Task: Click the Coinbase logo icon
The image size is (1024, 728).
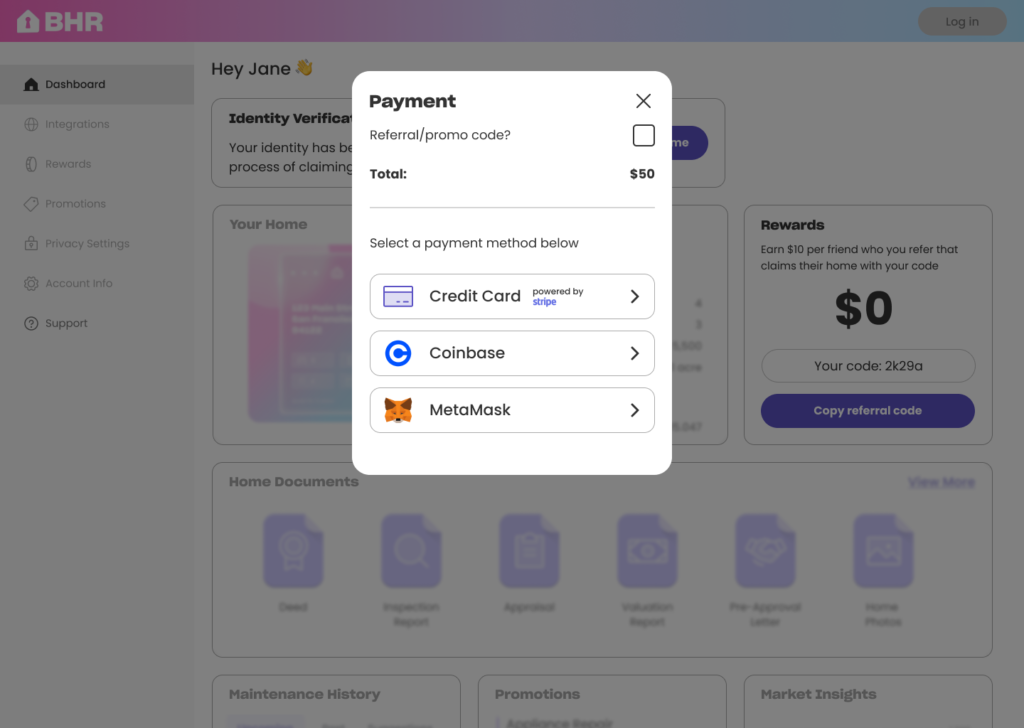Action: [398, 353]
